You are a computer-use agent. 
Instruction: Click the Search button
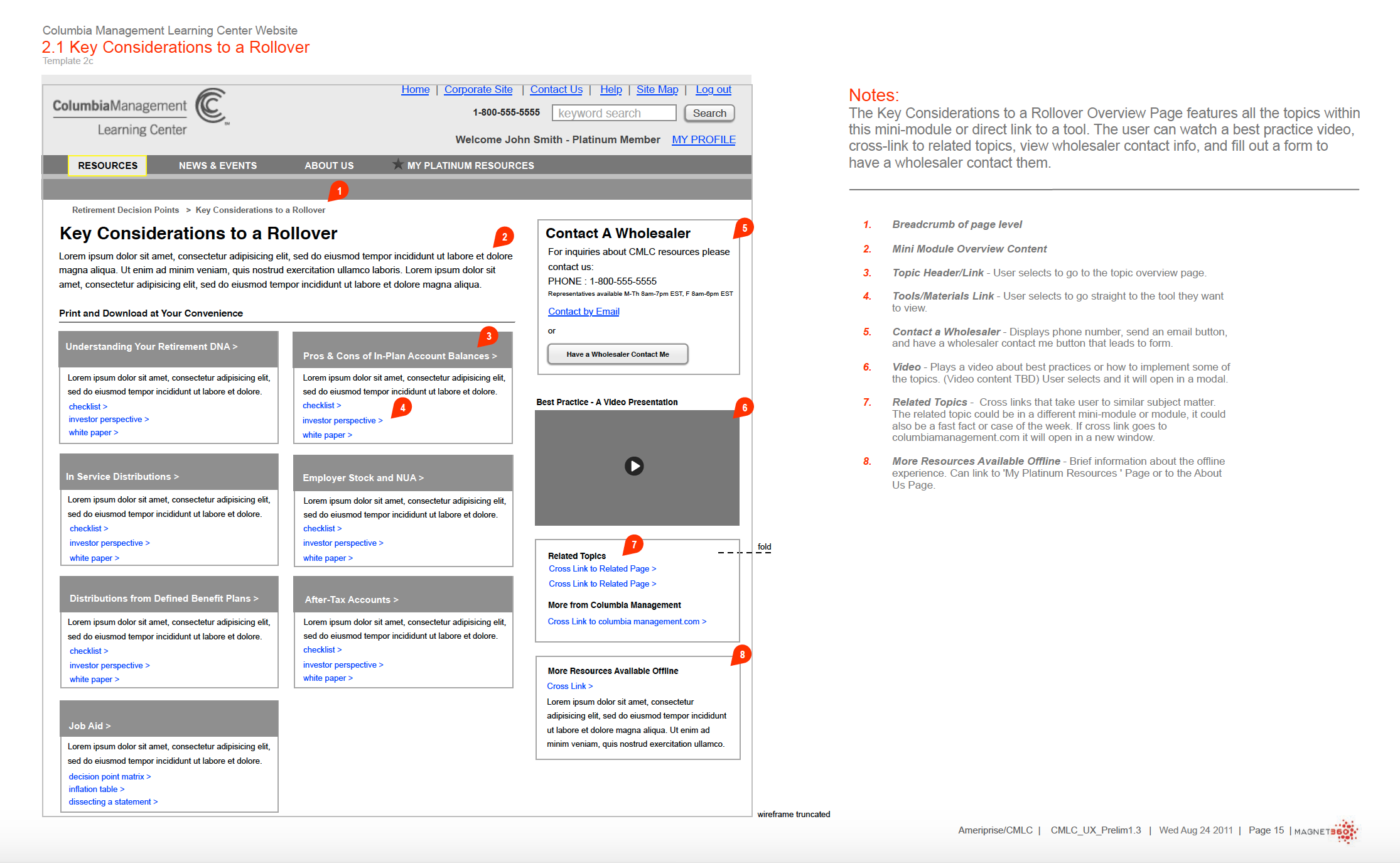click(709, 113)
